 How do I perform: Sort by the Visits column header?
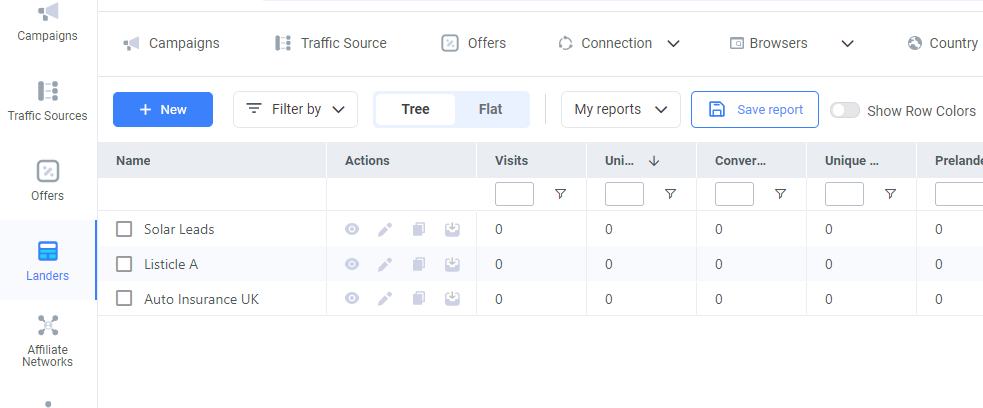click(512, 160)
